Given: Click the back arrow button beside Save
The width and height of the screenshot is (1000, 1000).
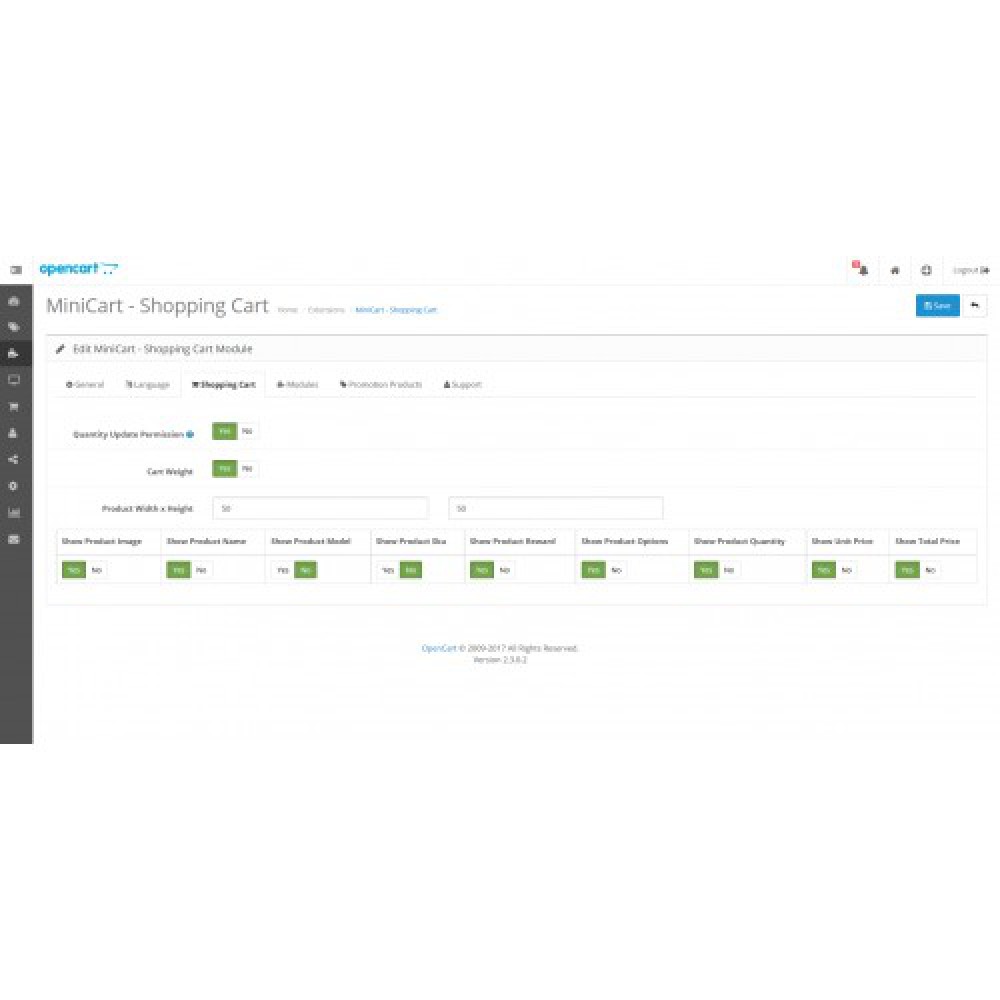Looking at the screenshot, I should 974,306.
